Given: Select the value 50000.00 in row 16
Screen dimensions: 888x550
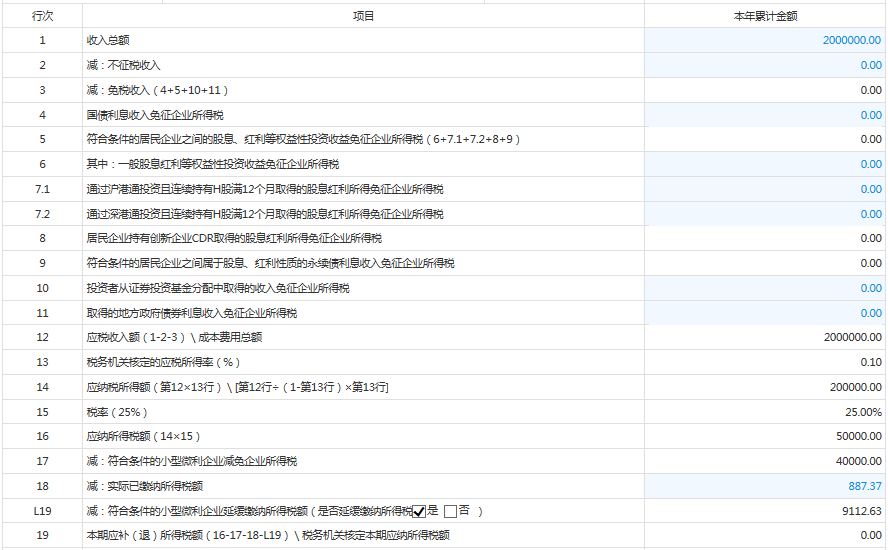Looking at the screenshot, I should 859,437.
